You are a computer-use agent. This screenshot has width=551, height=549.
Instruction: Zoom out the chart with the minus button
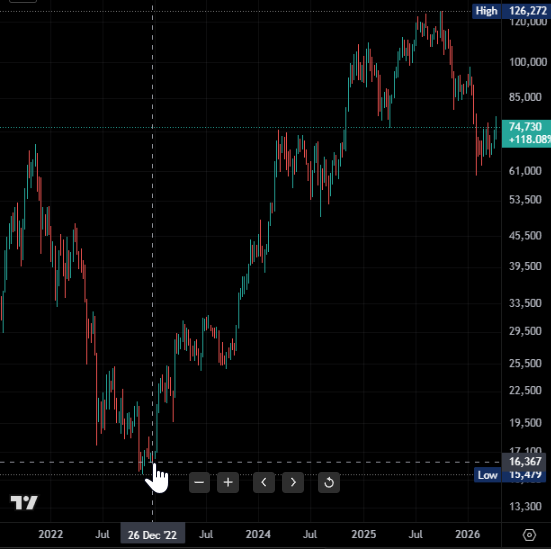199,482
